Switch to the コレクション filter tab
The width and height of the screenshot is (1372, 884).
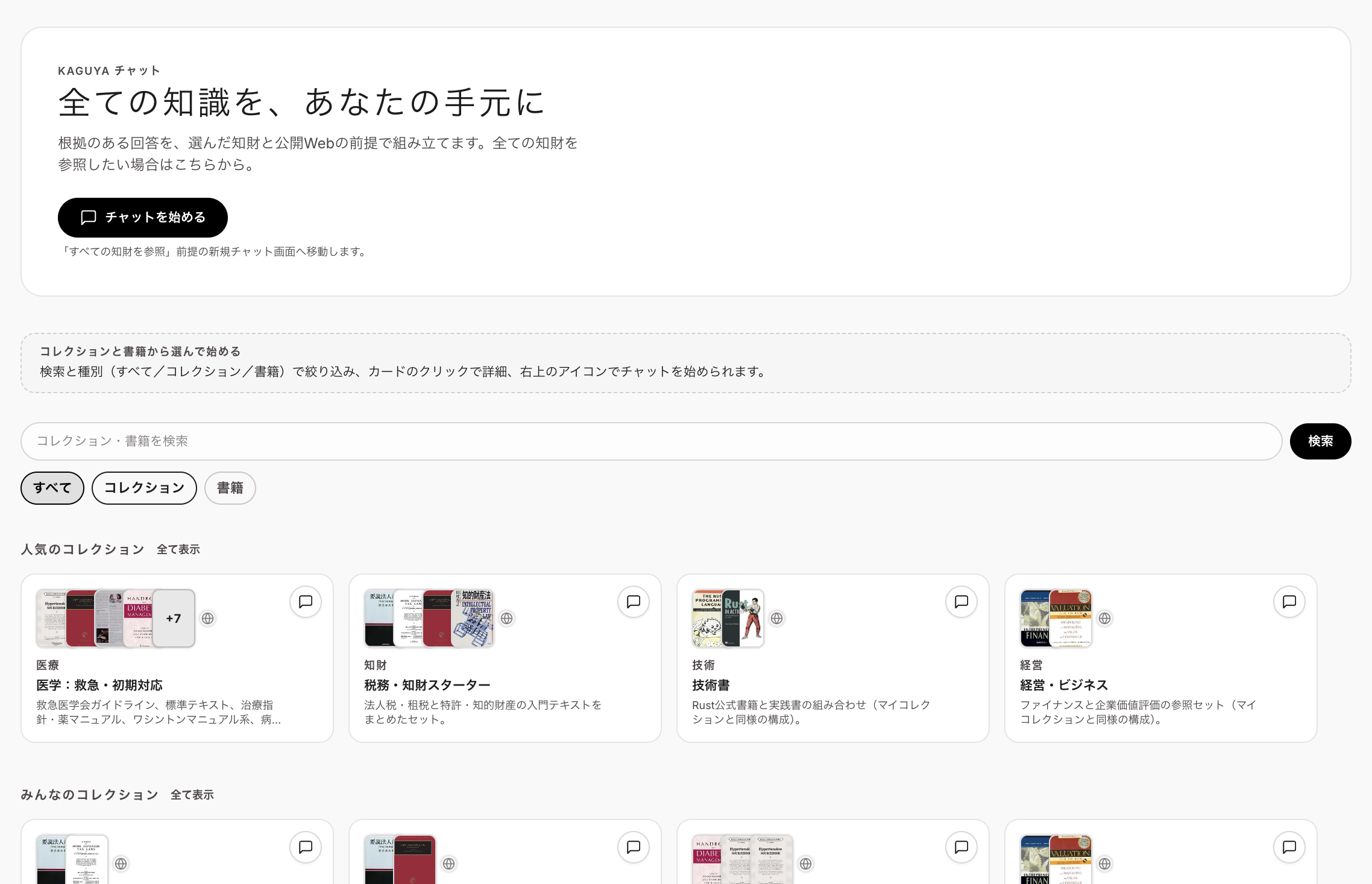(144, 488)
